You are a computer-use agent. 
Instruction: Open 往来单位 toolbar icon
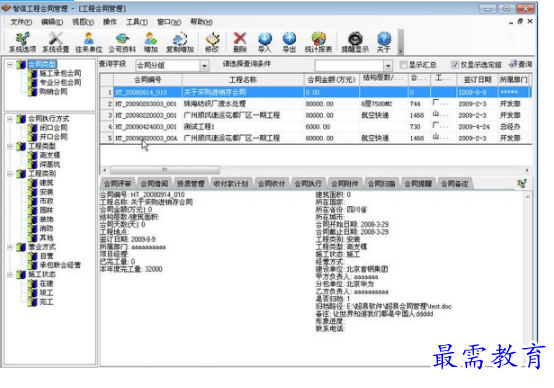tap(89, 42)
